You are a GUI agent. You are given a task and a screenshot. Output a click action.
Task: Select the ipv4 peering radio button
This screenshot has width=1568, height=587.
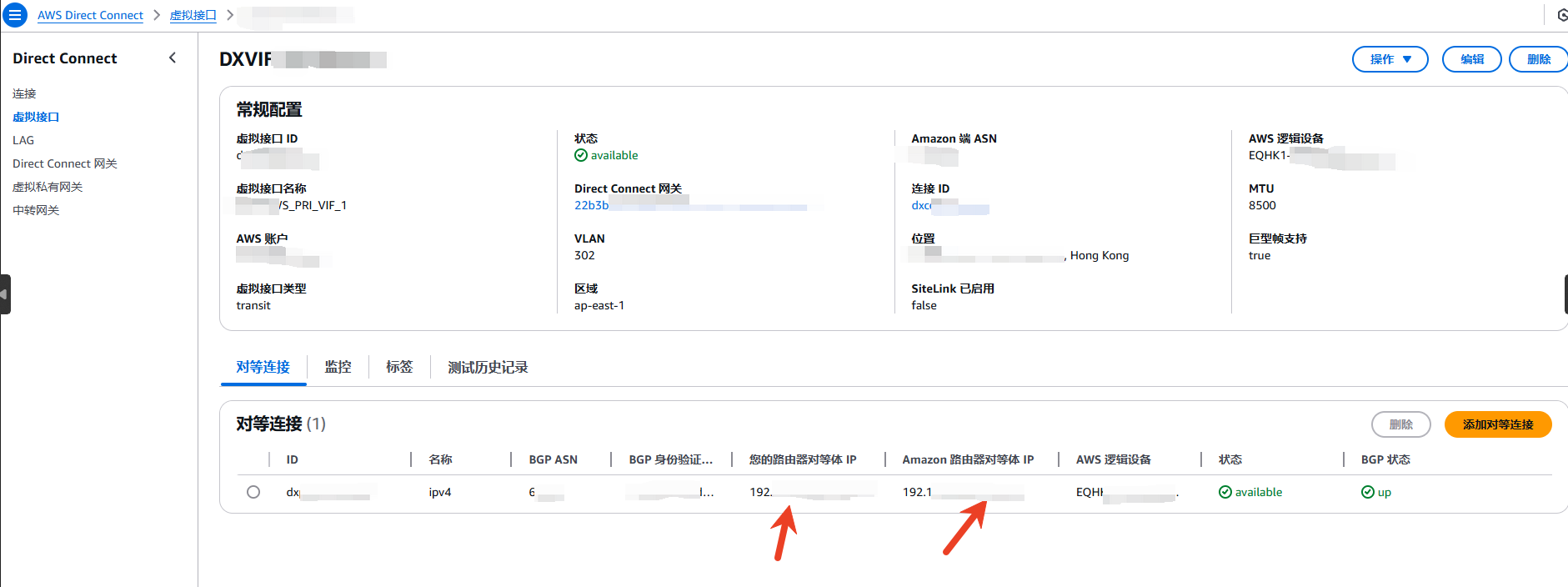coord(253,492)
